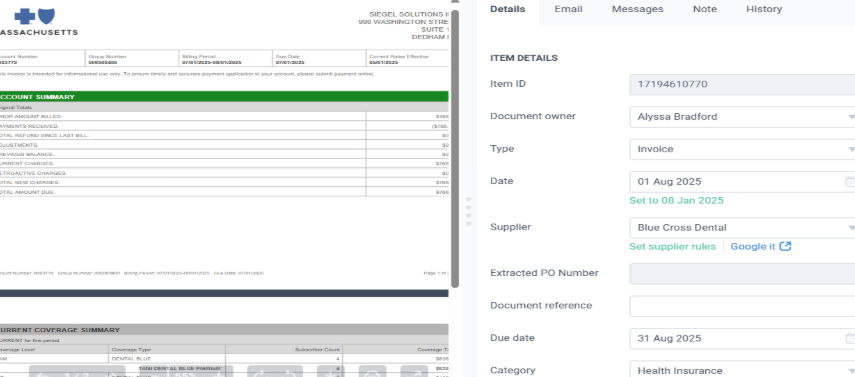Click the Due date field showing 31 Aug 2025

point(742,338)
